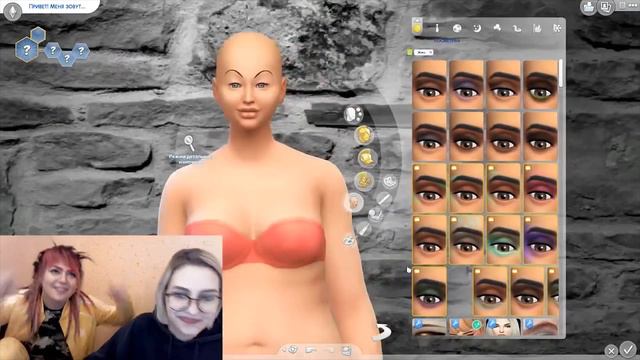Click the eye icon on the bottom toolbar

coord(292,350)
